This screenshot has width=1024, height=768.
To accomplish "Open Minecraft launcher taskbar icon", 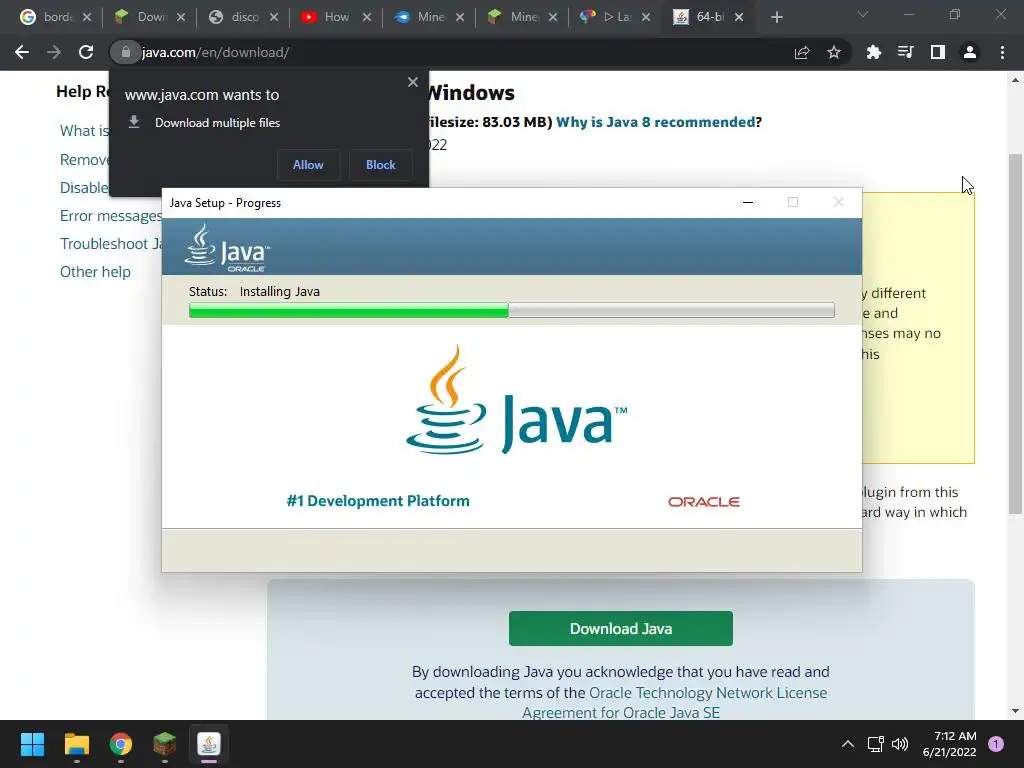I will (165, 744).
